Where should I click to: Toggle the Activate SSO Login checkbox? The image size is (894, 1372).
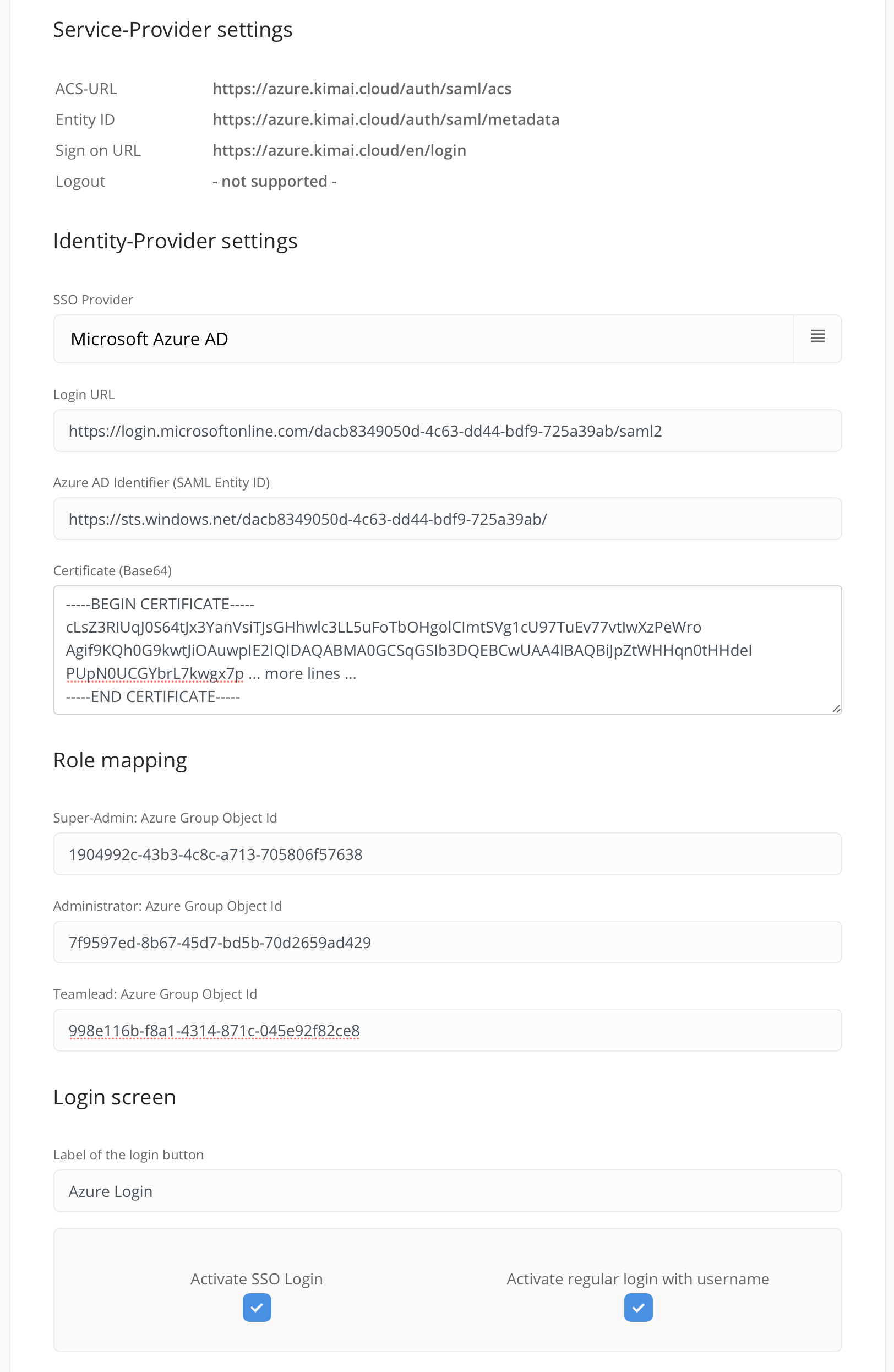click(x=257, y=1308)
